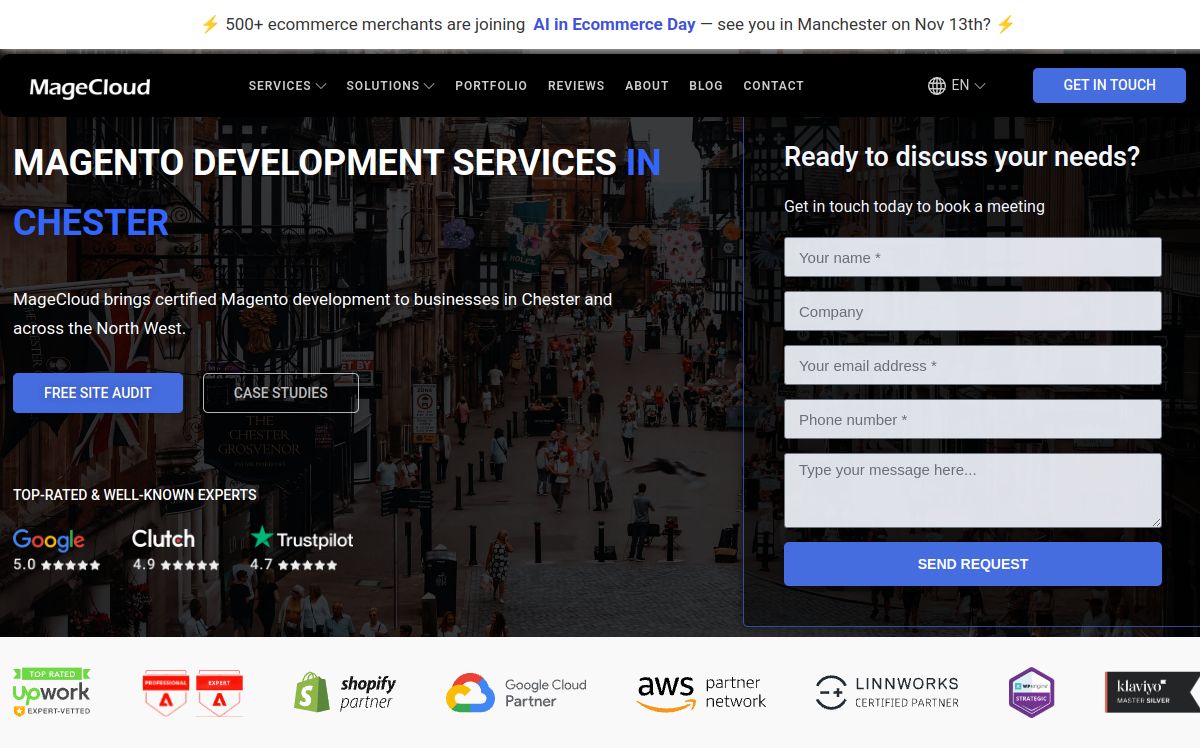Viewport: 1200px width, 750px height.
Task: Click the message text area
Action: pyautogui.click(x=973, y=491)
